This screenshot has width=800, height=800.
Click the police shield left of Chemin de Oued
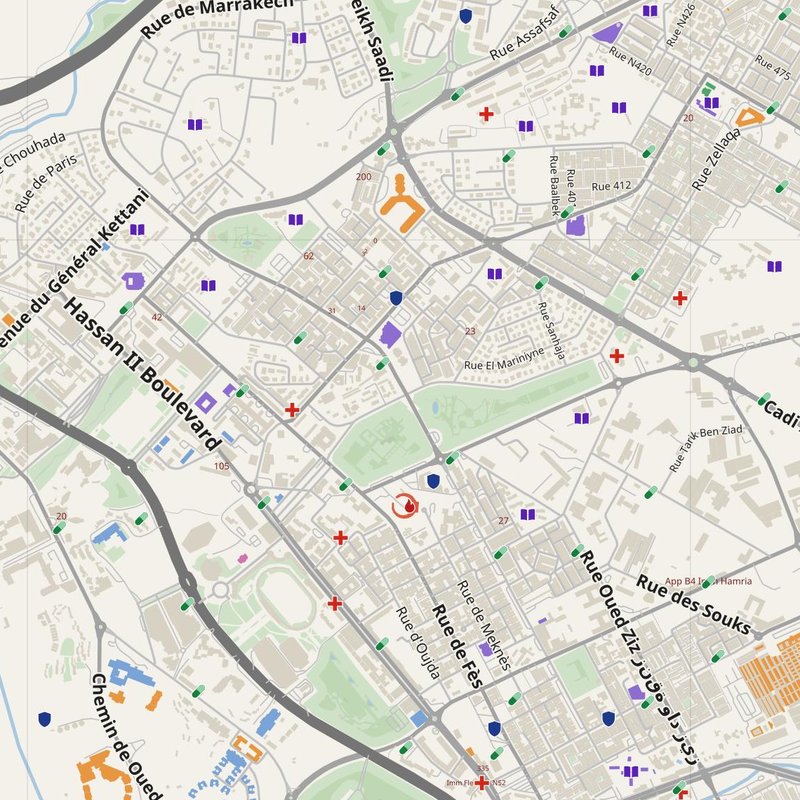pos(45,719)
